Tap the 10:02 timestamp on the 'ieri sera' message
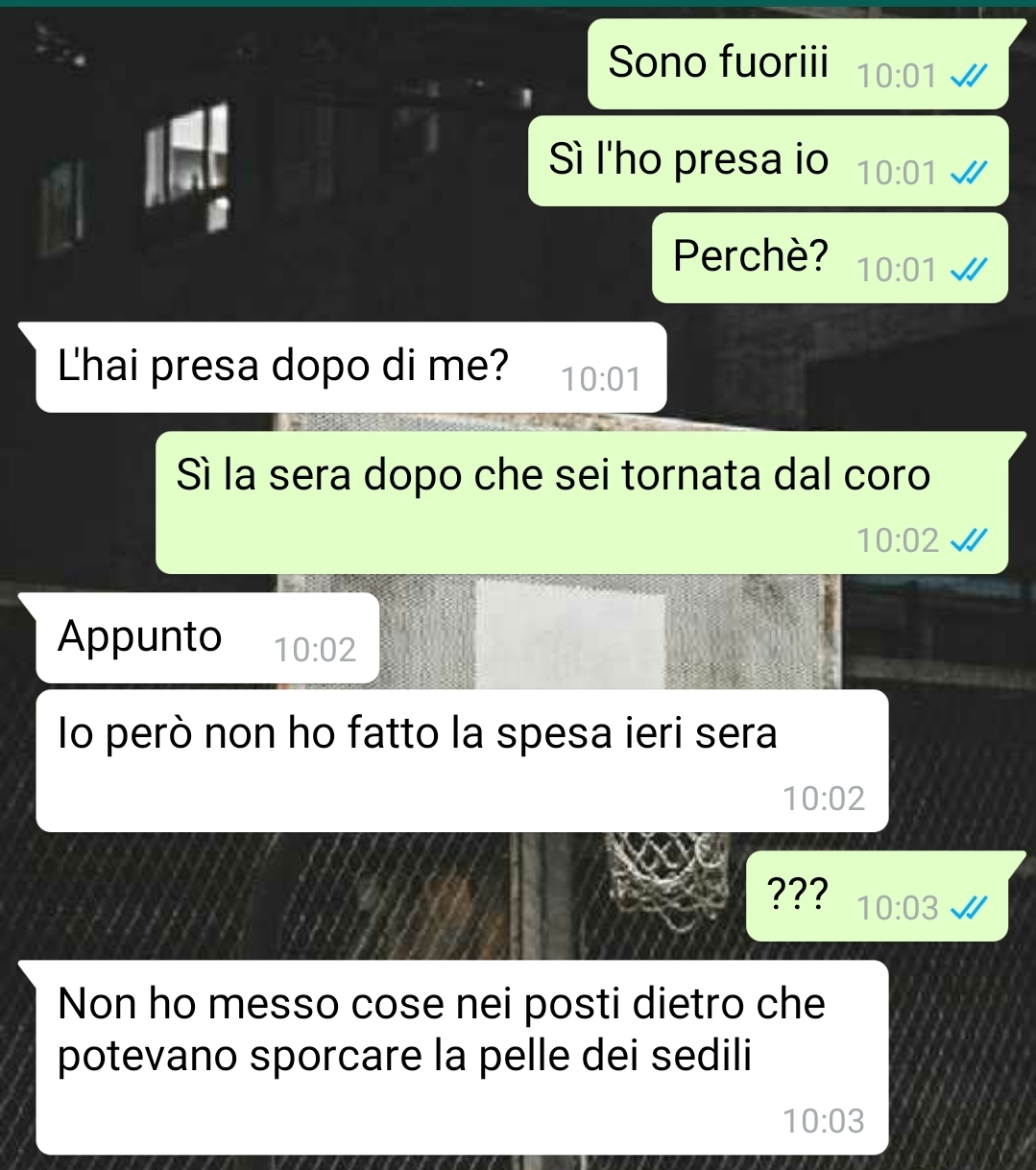Viewport: 1036px width, 1170px height. tap(824, 799)
